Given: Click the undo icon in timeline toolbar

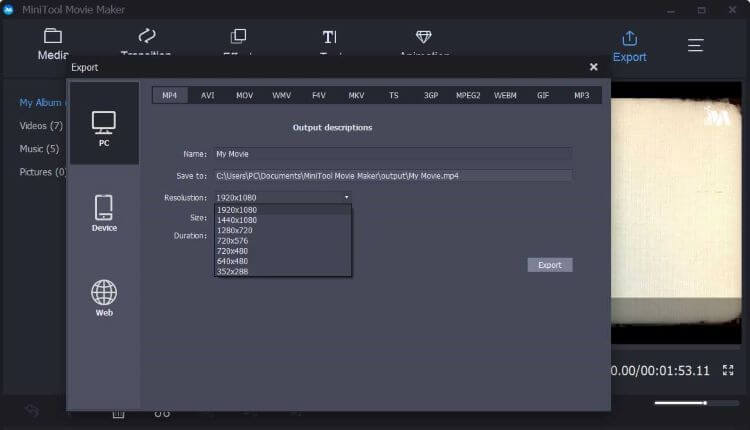Looking at the screenshot, I should coord(33,411).
